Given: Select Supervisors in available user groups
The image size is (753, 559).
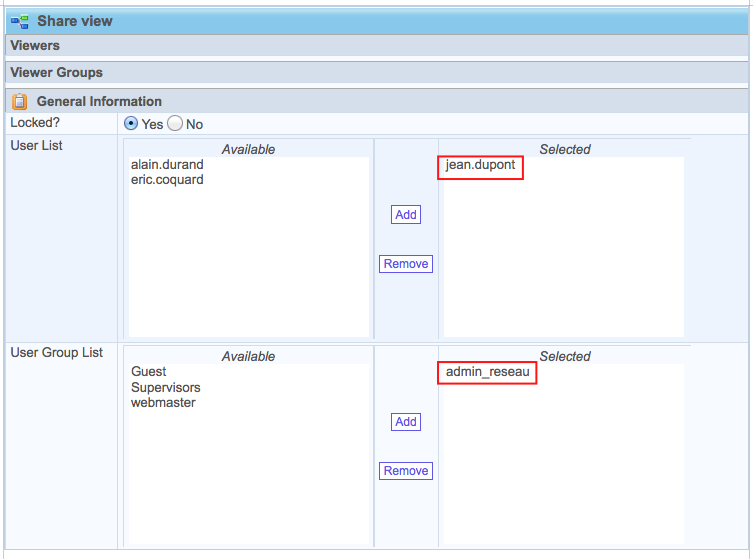Looking at the screenshot, I should (x=165, y=387).
